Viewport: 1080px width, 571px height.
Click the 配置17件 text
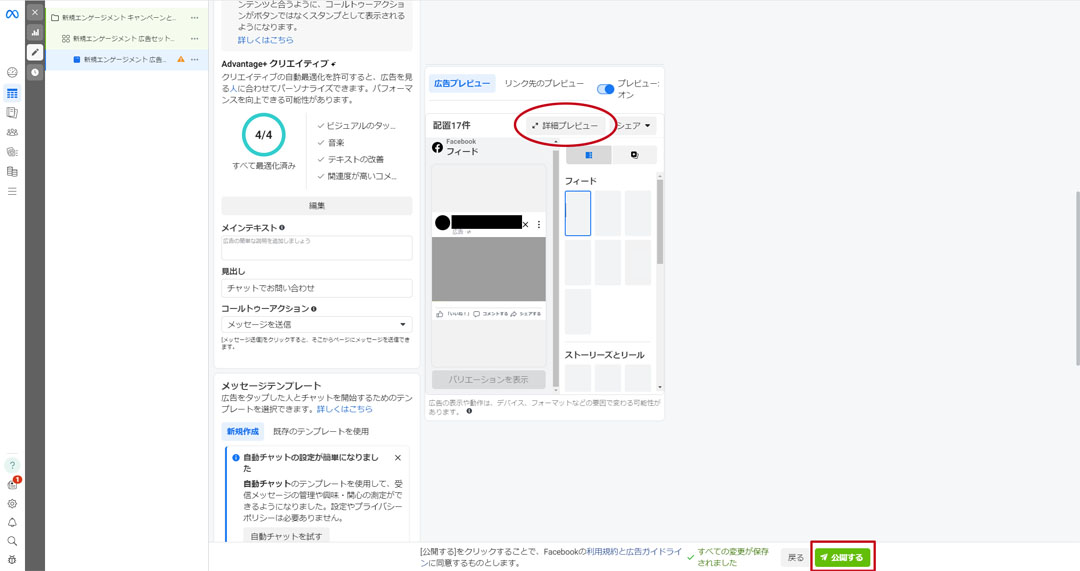pyautogui.click(x=452, y=125)
